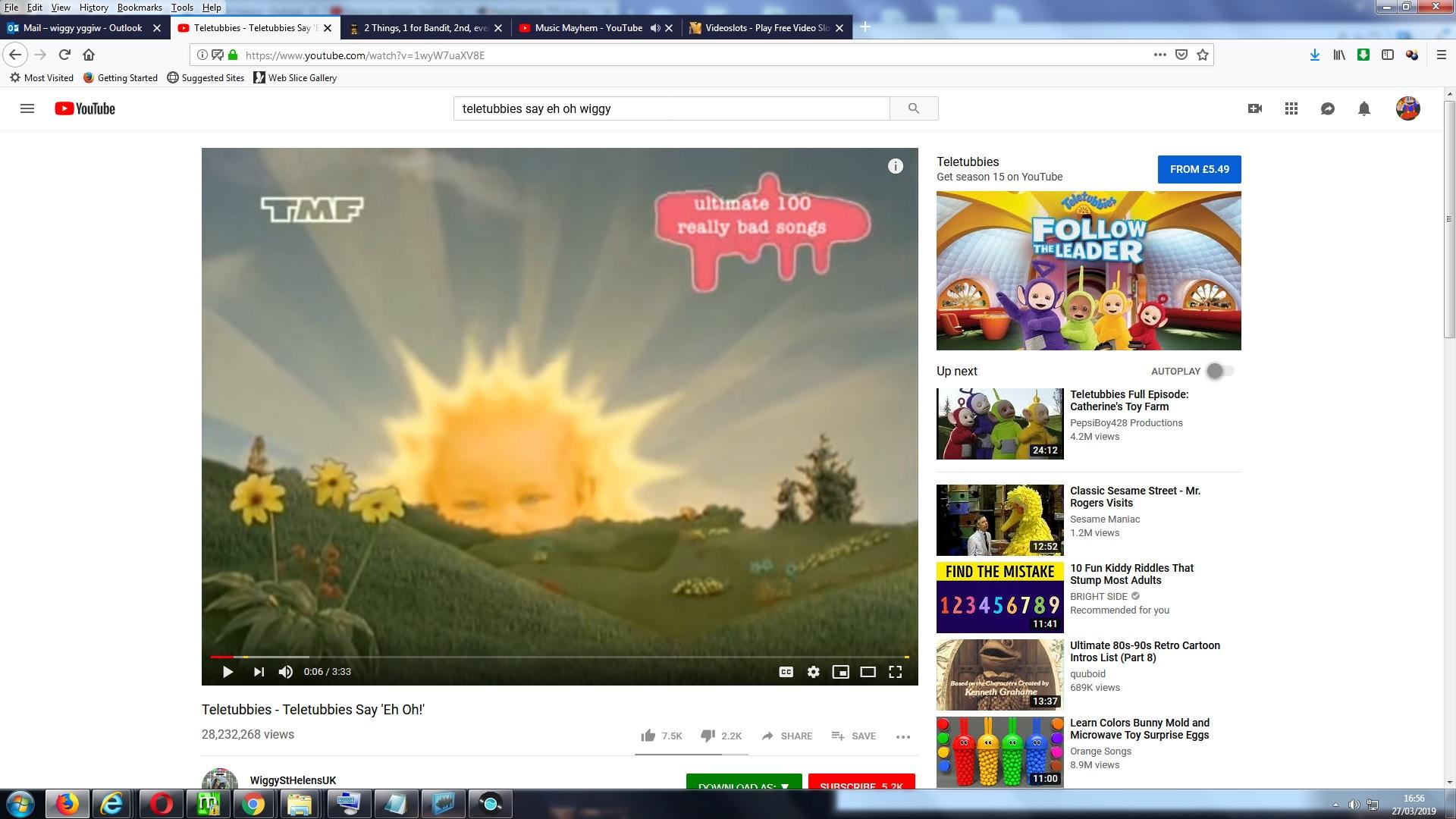Image resolution: width=1456 pixels, height=819 pixels.
Task: Toggle the Firefox sidebar
Action: 1388,55
